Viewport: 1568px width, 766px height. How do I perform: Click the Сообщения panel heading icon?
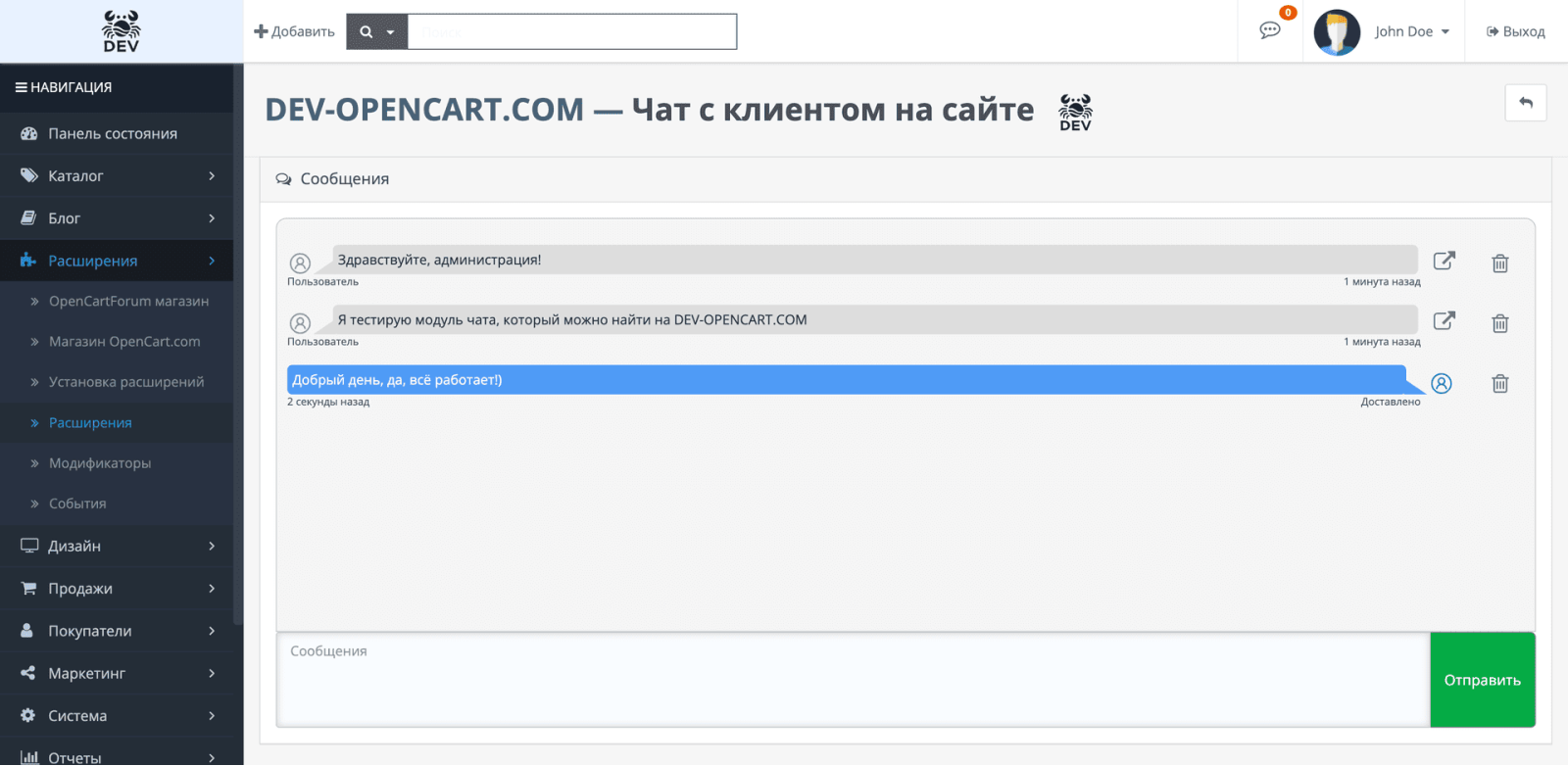click(283, 179)
